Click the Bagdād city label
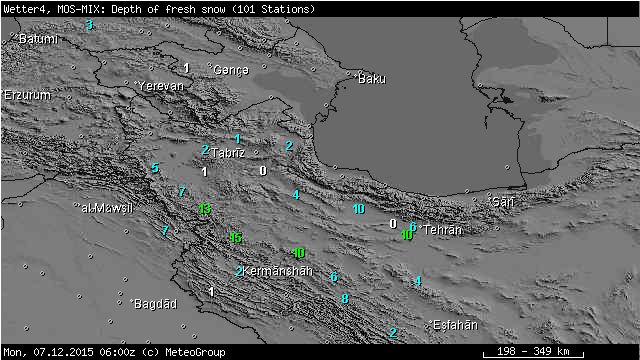This screenshot has height=360, width=640. (155, 304)
